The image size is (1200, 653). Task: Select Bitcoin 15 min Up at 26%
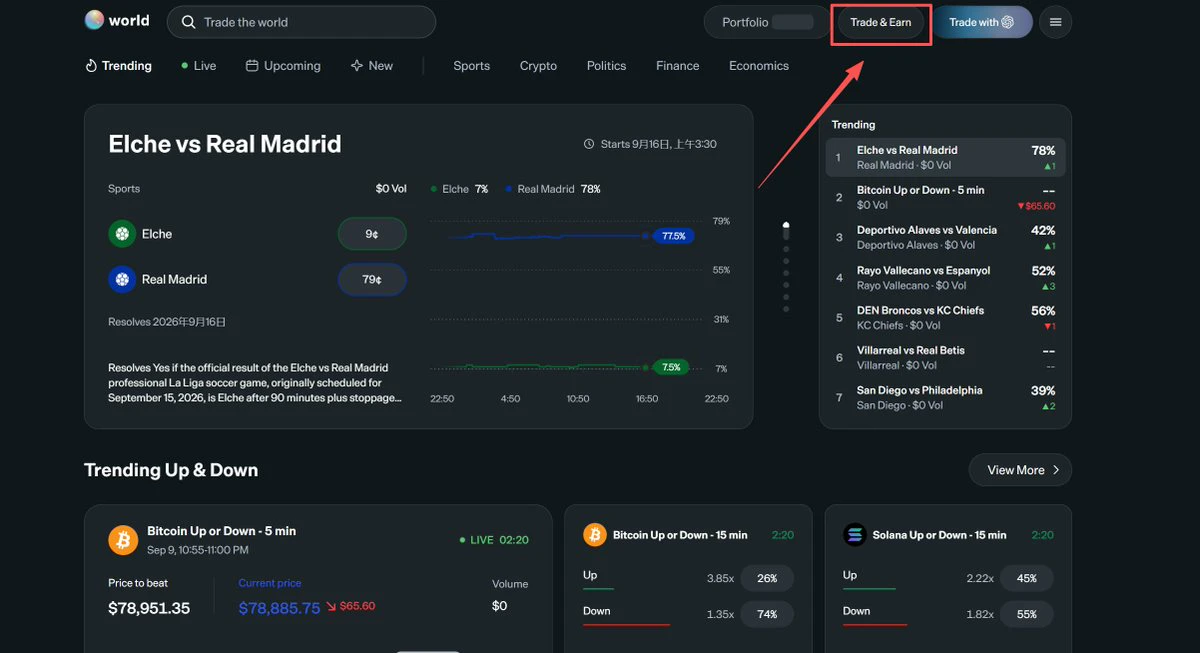pos(767,578)
